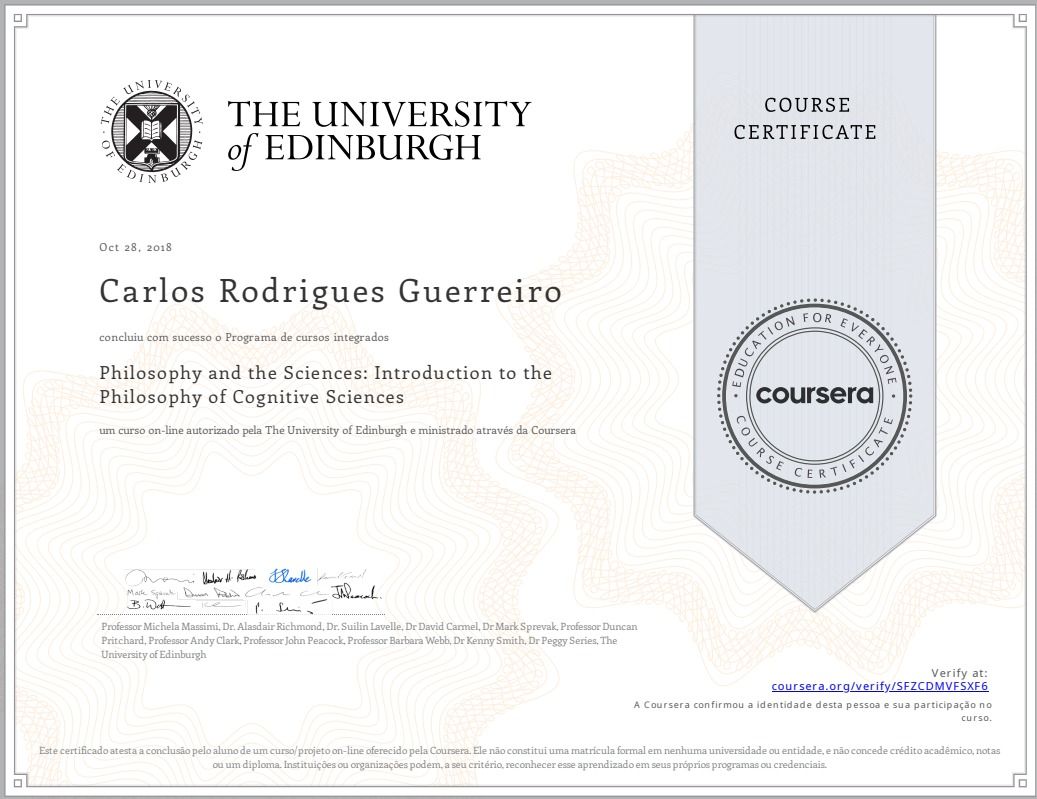1037x799 pixels.
Task: Click the "Verify at:" label
Action: (x=958, y=673)
